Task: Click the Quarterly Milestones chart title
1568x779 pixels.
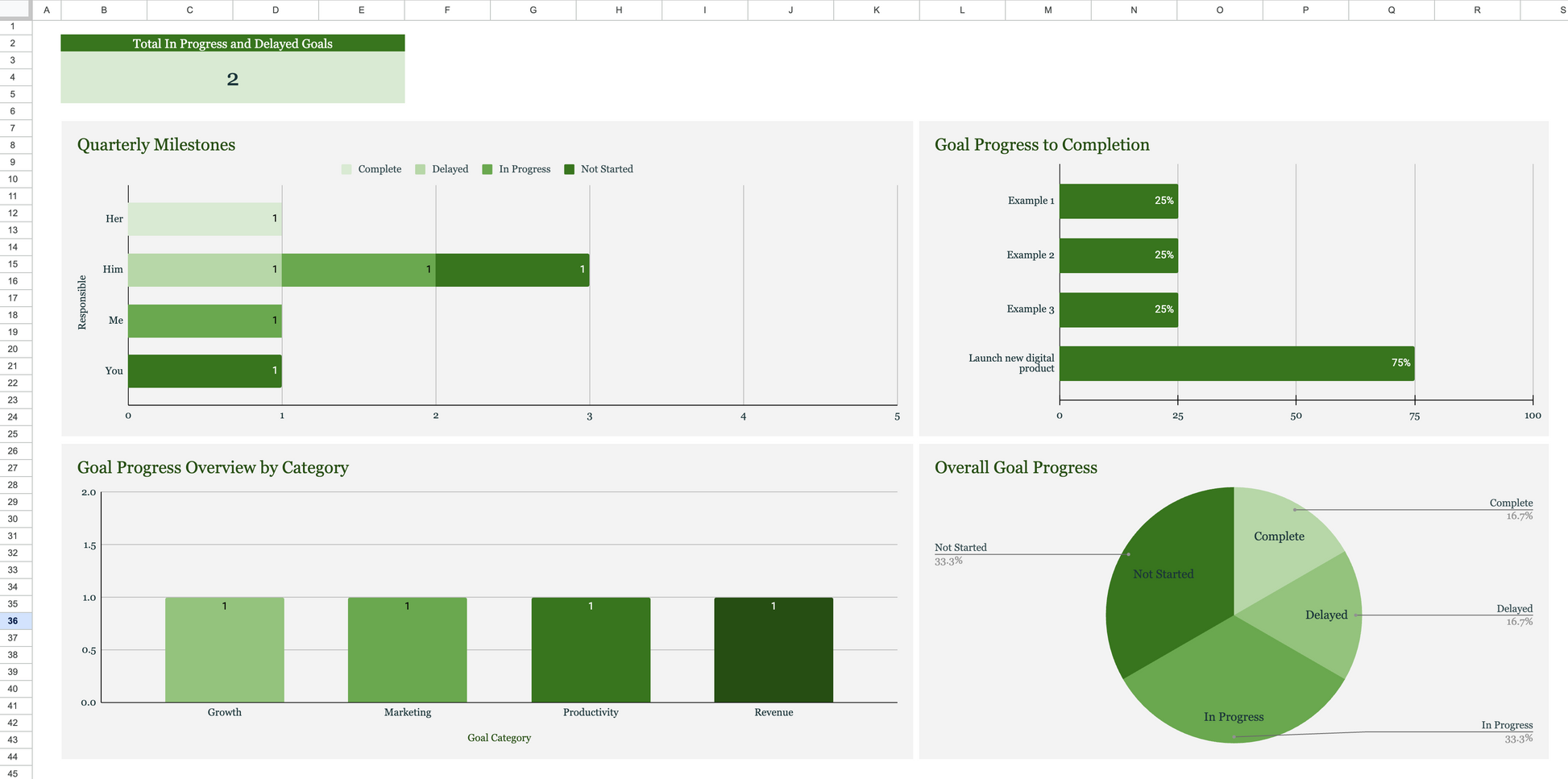Action: (156, 145)
